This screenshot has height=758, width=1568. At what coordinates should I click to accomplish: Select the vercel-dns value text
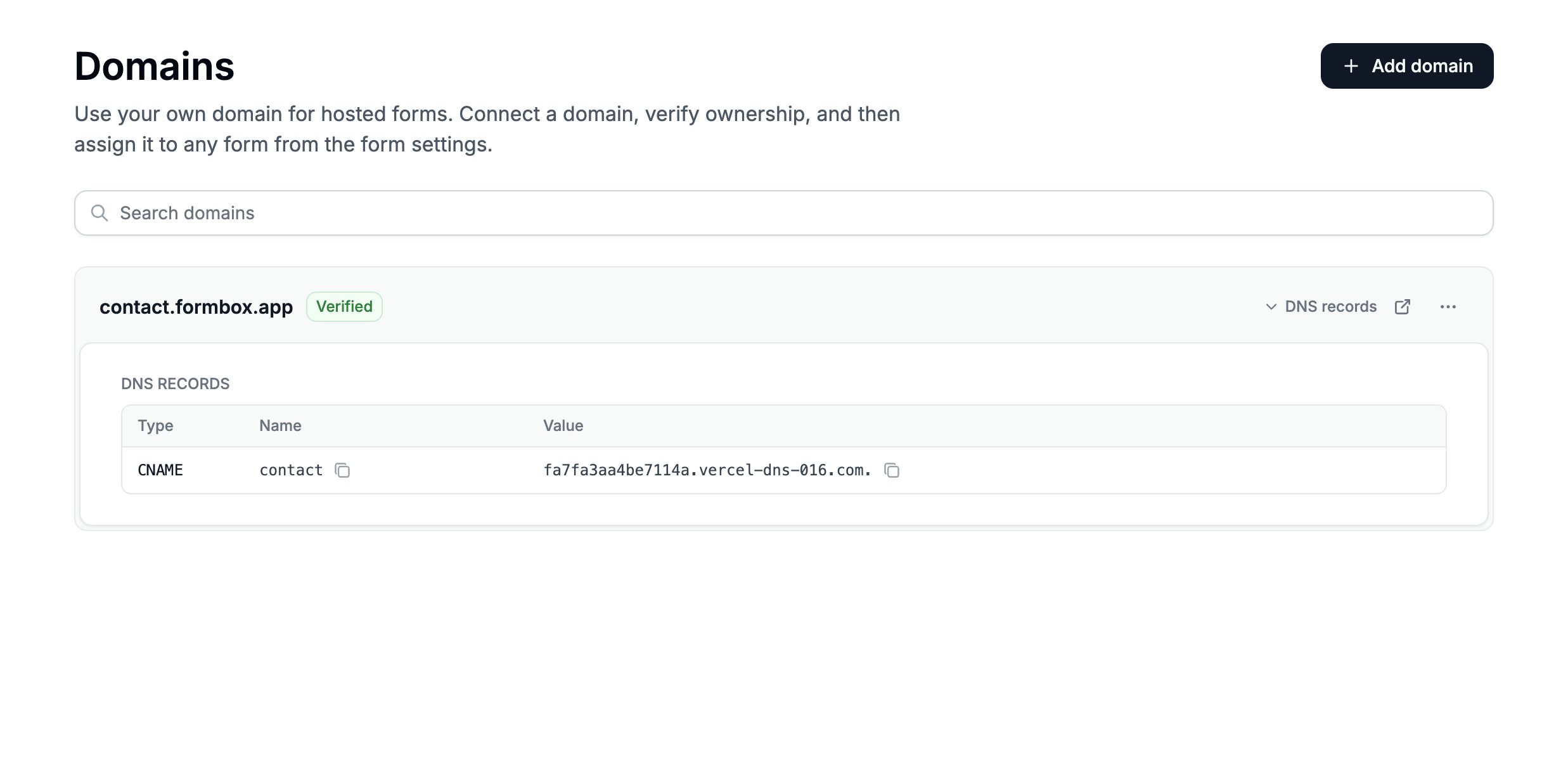click(707, 470)
